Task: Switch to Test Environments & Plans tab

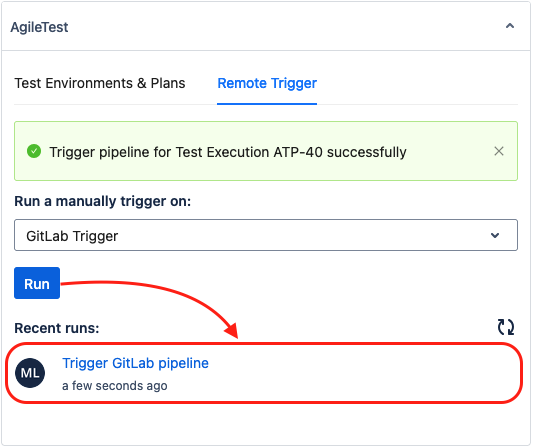Action: [100, 83]
